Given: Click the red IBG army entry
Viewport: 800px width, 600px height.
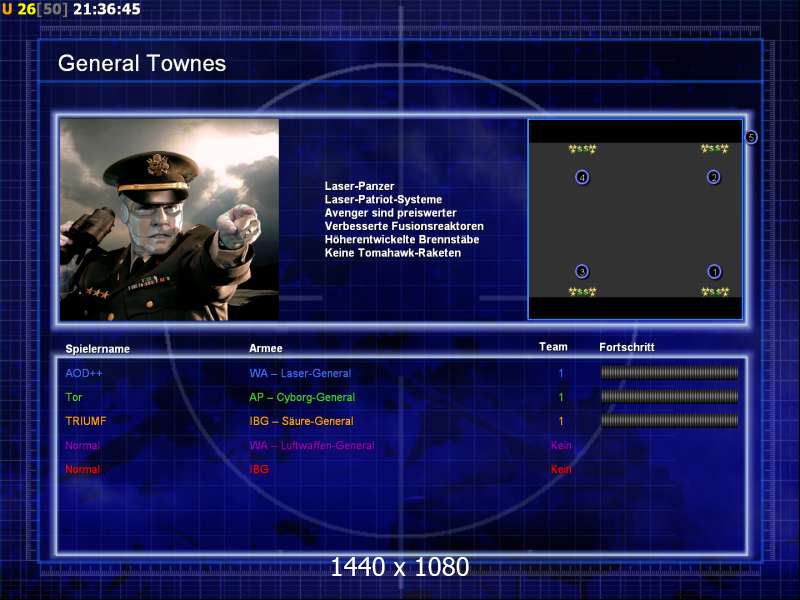Looking at the screenshot, I should 259,469.
